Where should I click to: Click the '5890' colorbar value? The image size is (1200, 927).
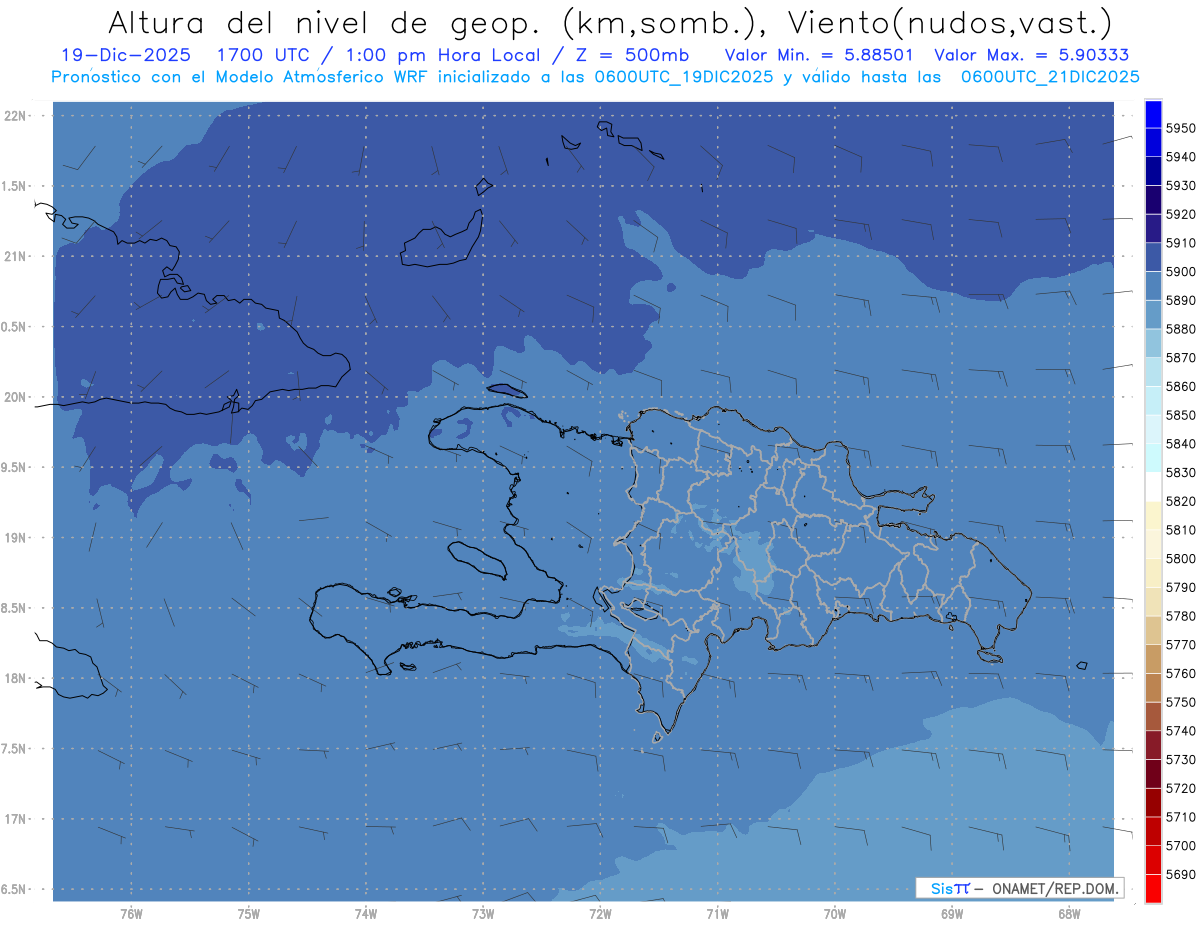pos(1180,300)
